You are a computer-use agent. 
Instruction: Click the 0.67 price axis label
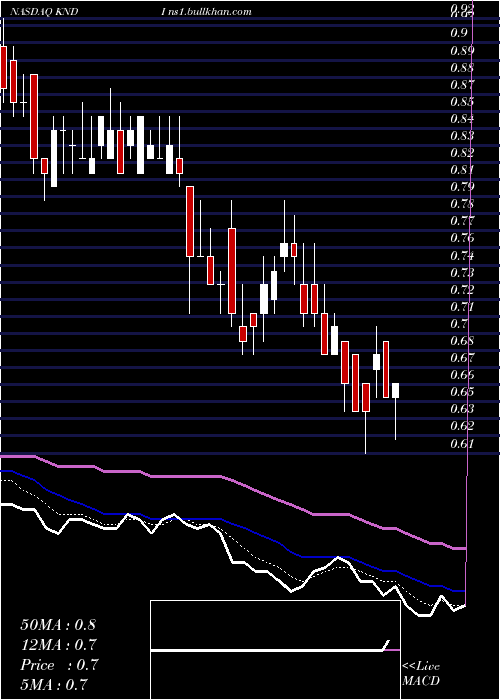point(462,358)
